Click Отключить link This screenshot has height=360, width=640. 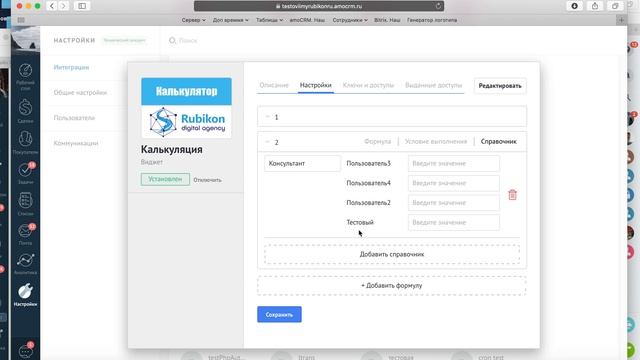207,180
